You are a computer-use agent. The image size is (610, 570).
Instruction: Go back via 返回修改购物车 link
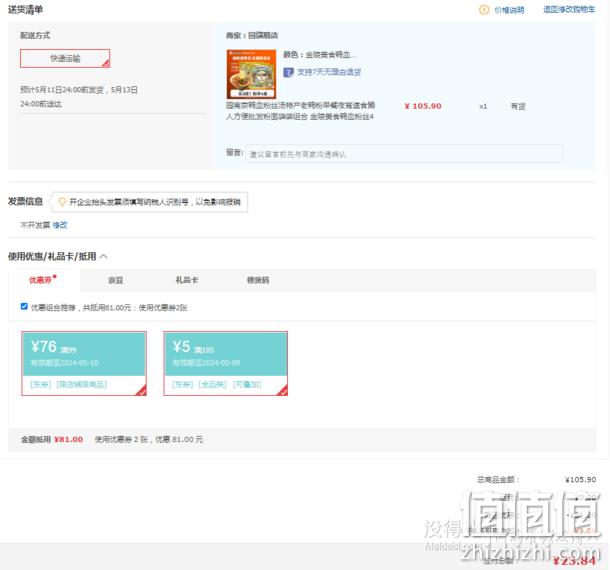coord(569,10)
